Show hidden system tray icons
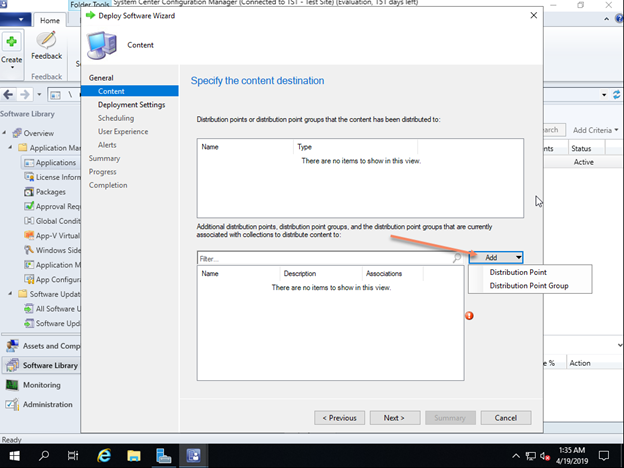The image size is (624, 468). [516, 456]
